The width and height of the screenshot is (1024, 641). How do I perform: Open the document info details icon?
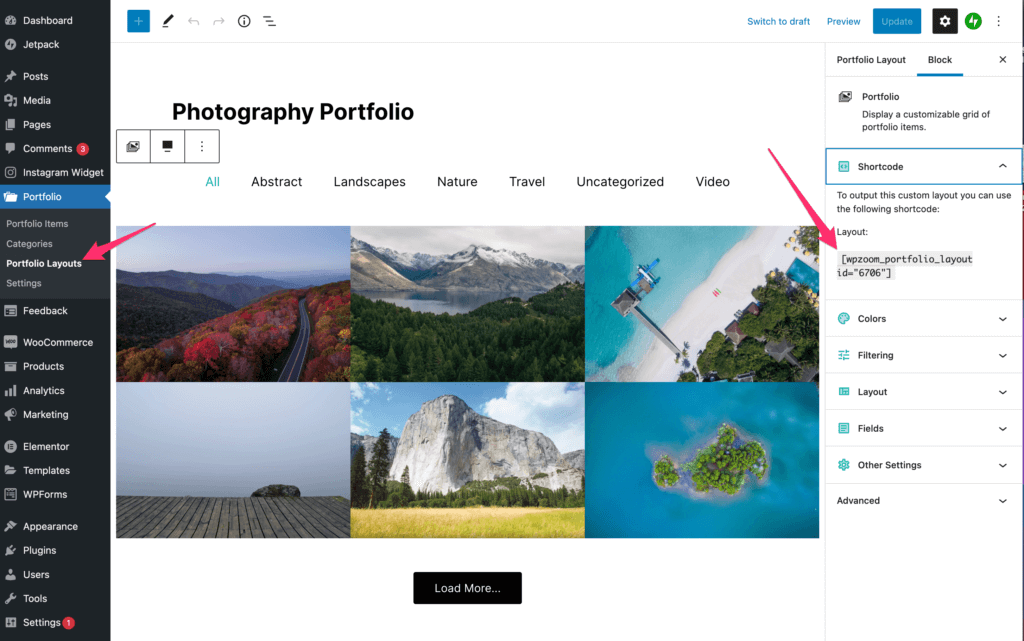[x=244, y=22]
